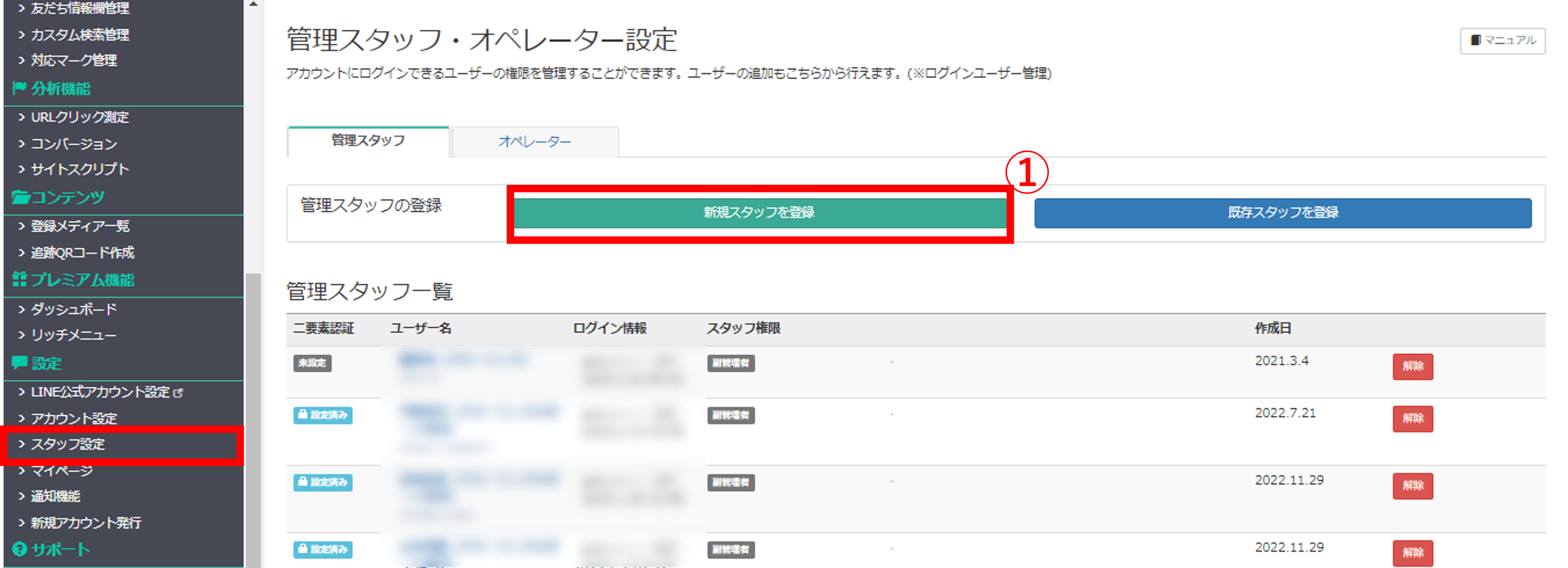Open サイトスクリプト in the sidebar
This screenshot has height=568, width=1568.
pyautogui.click(x=80, y=169)
